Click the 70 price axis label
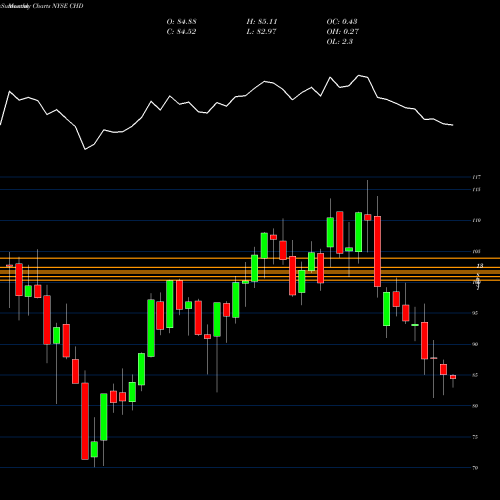 pyautogui.click(x=475, y=468)
